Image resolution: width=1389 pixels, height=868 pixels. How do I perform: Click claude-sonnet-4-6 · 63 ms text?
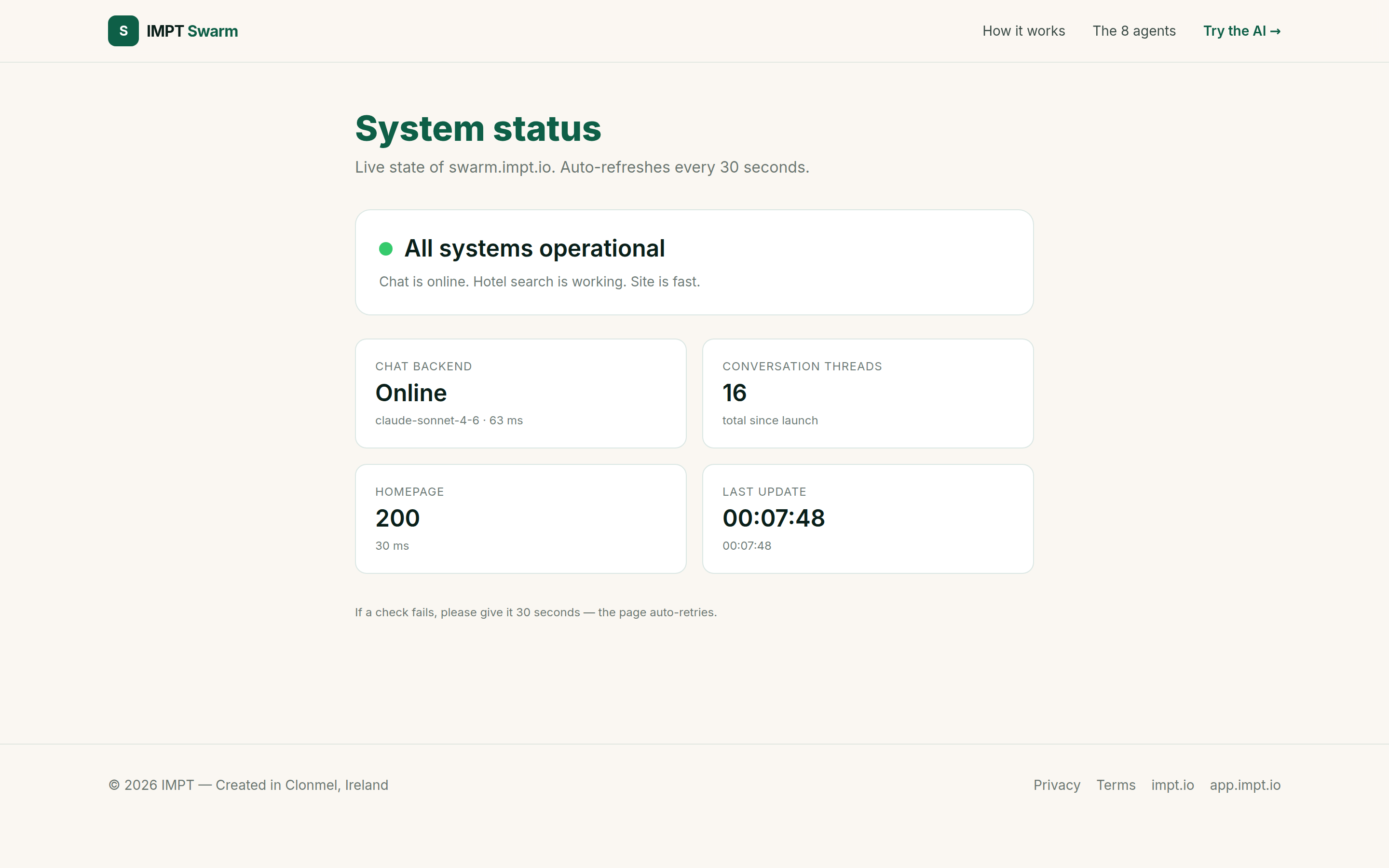coord(449,420)
